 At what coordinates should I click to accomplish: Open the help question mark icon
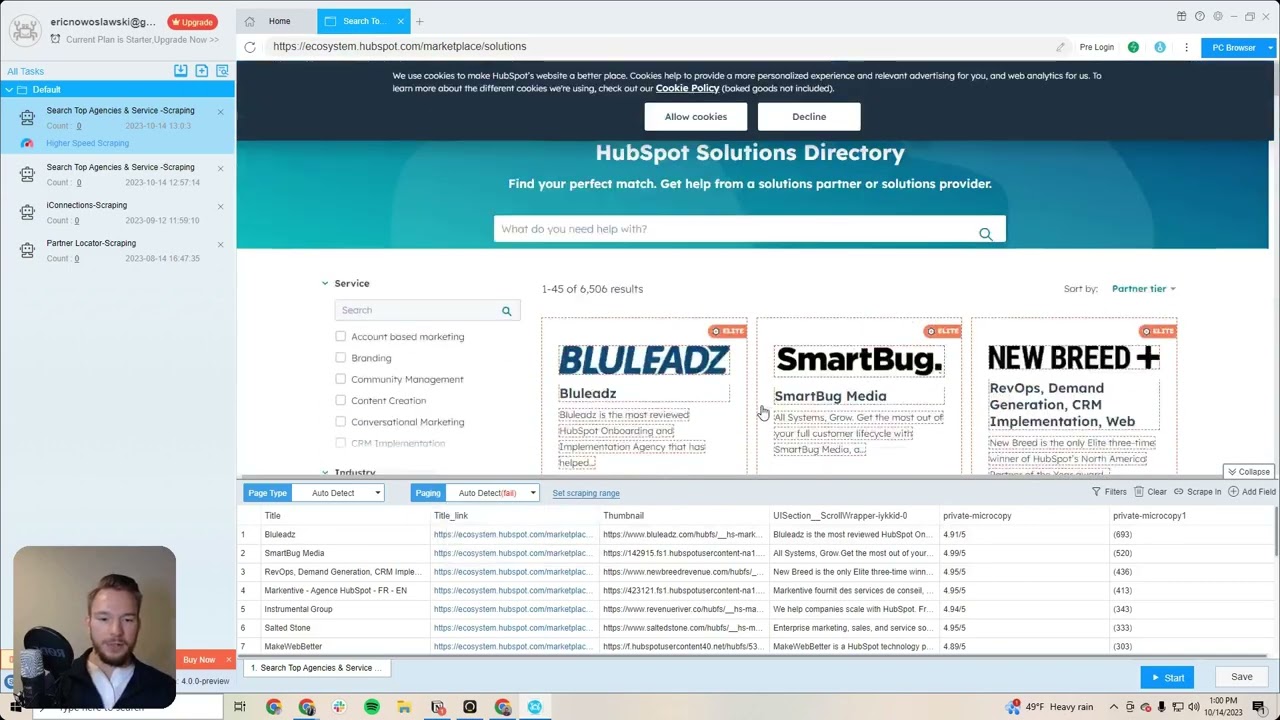(1199, 16)
